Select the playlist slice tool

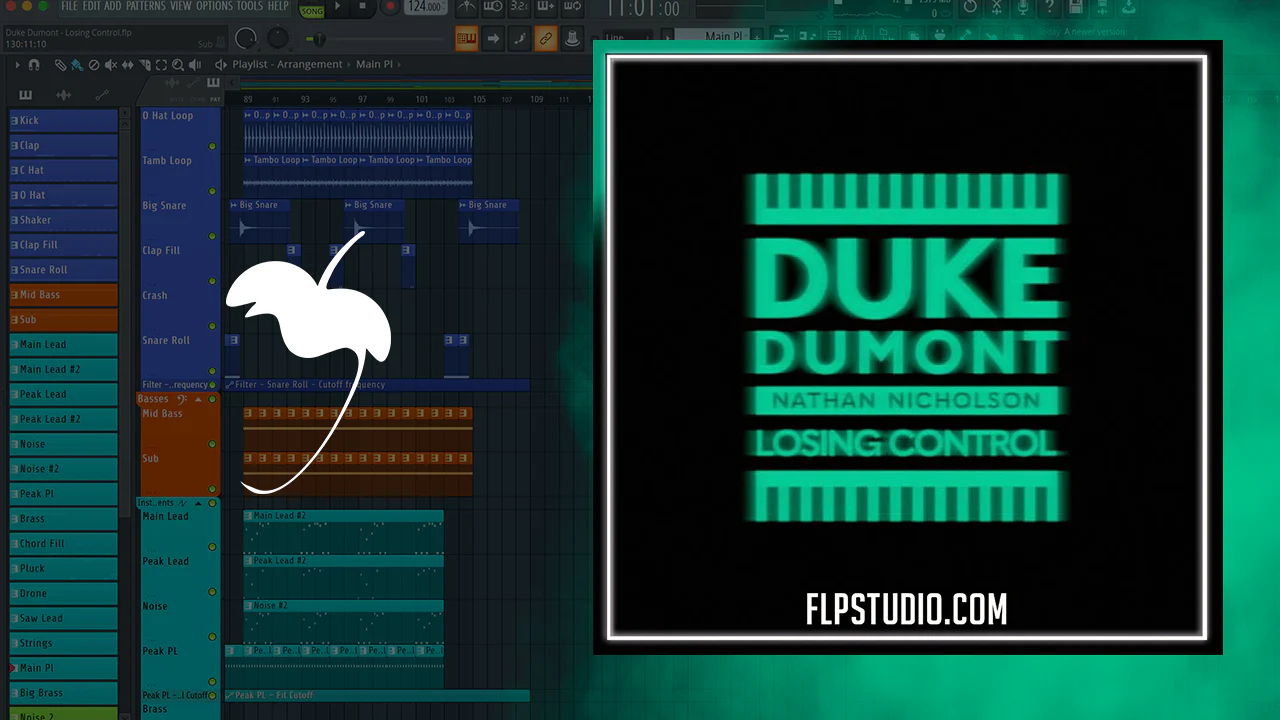[x=145, y=65]
